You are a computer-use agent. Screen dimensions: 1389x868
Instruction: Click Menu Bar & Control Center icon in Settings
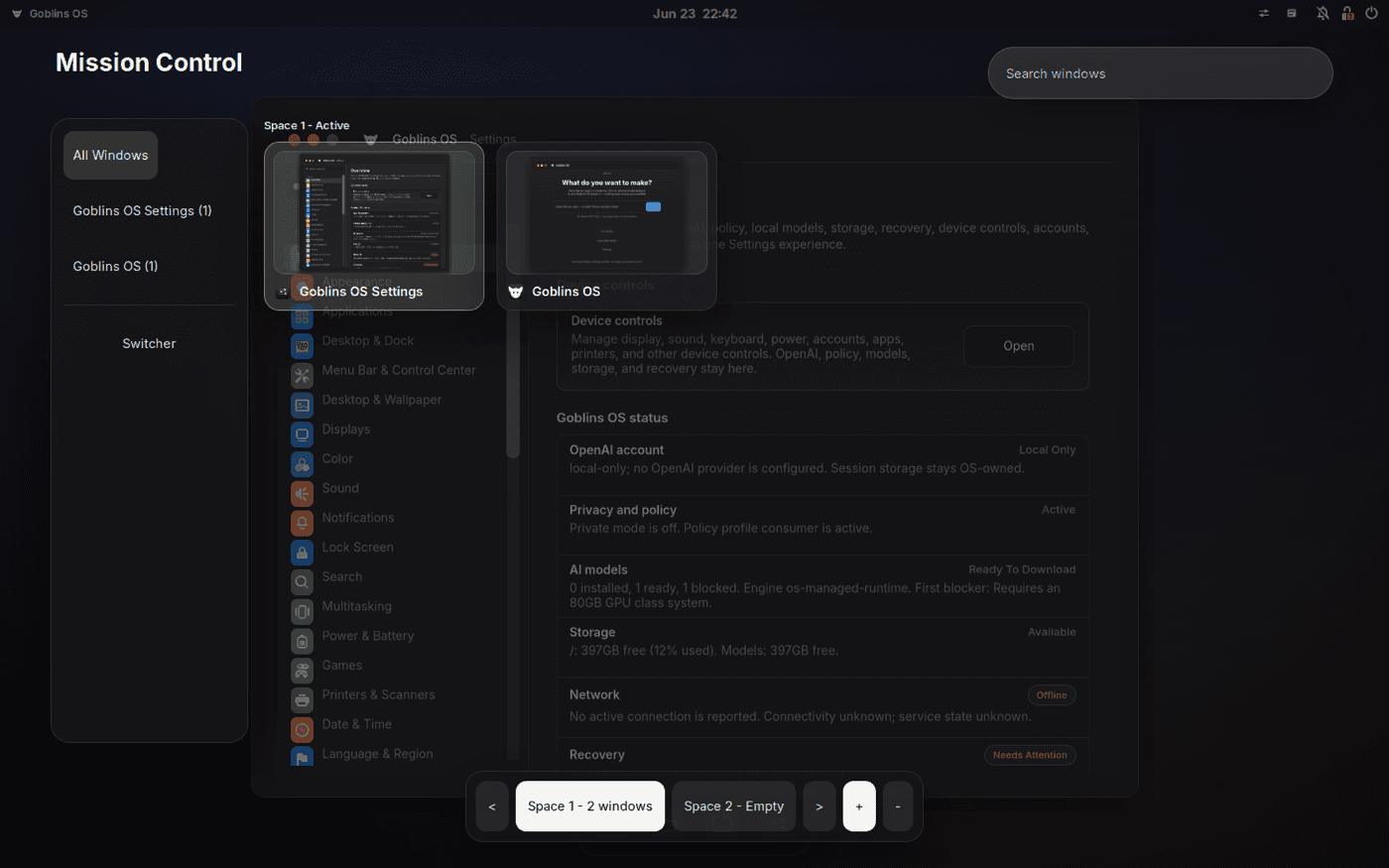(302, 376)
